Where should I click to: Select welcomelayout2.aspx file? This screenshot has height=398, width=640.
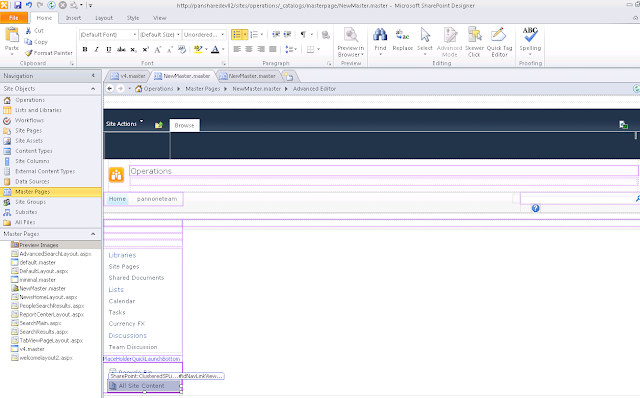(x=46, y=358)
